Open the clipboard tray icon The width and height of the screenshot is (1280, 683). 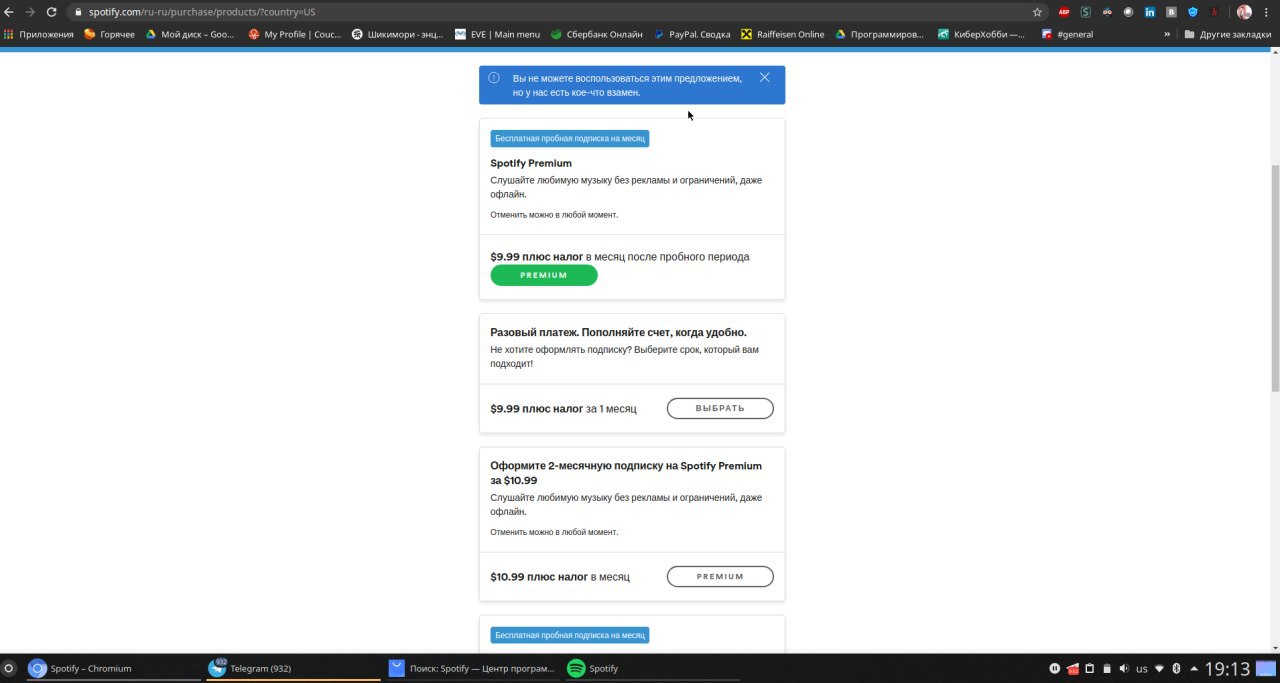tap(1090, 668)
